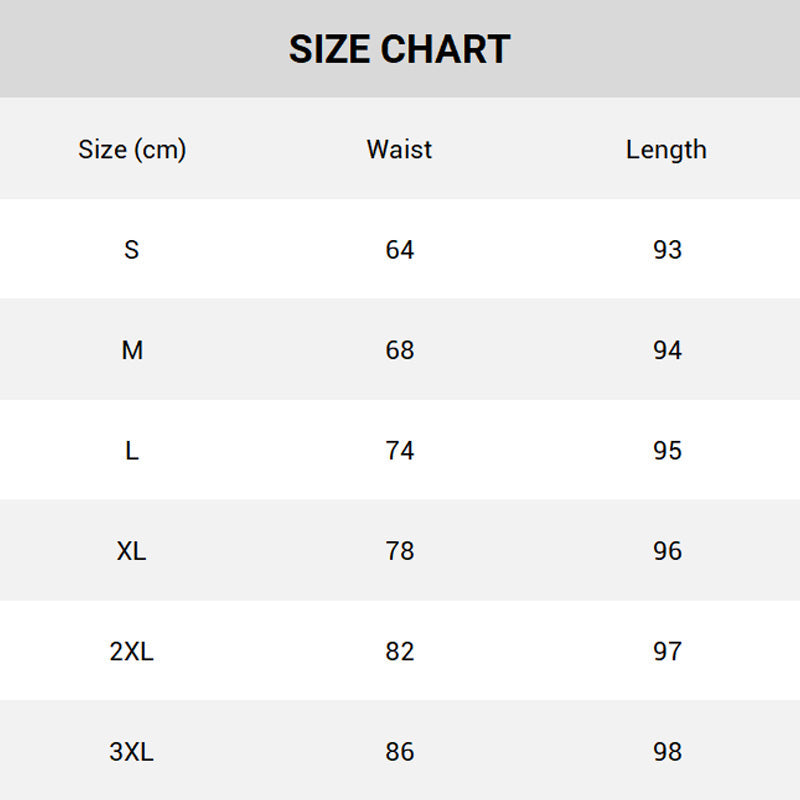Viewport: 800px width, 800px height.
Task: Click waist value 78
Action: point(399,551)
